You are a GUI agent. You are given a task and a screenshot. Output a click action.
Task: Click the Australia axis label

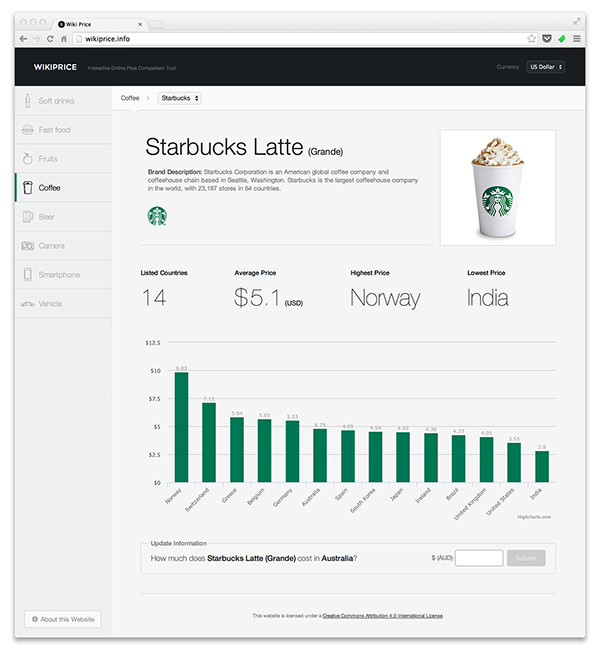coord(311,497)
